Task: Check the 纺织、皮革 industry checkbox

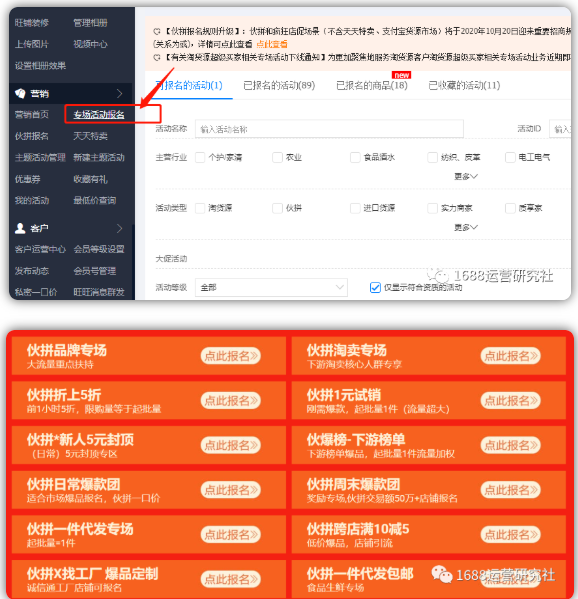Action: click(432, 157)
